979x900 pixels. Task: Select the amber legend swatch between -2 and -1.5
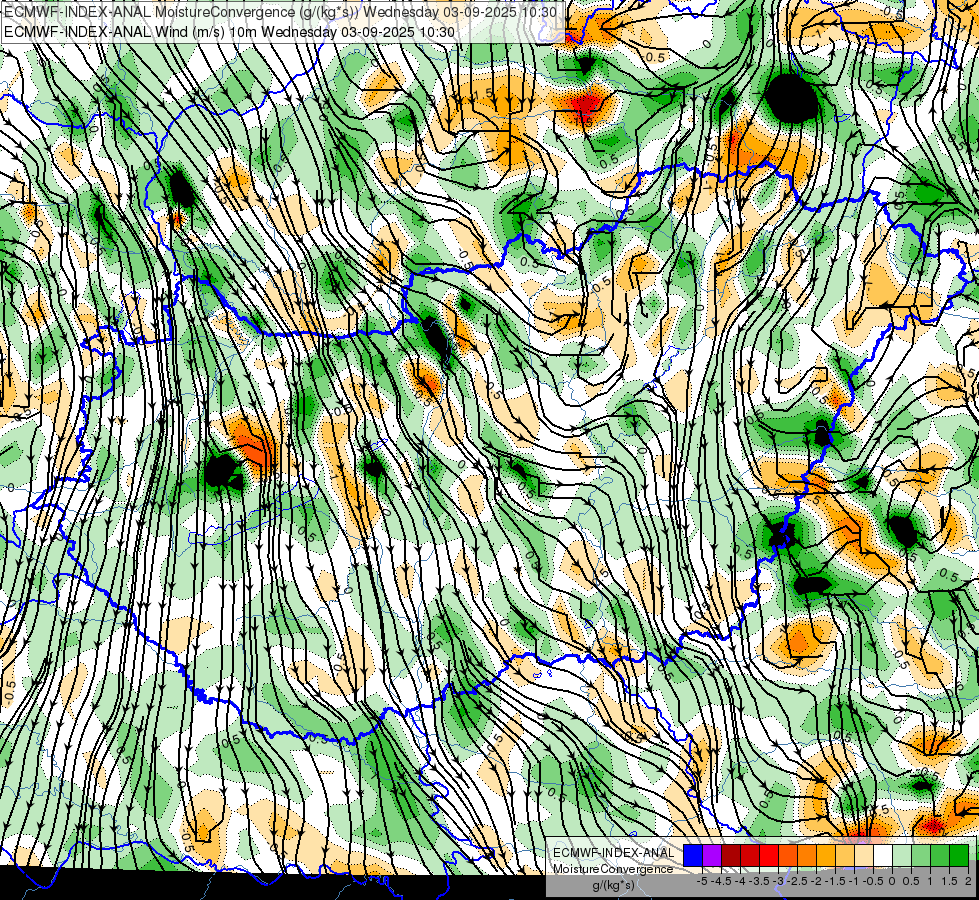826,855
